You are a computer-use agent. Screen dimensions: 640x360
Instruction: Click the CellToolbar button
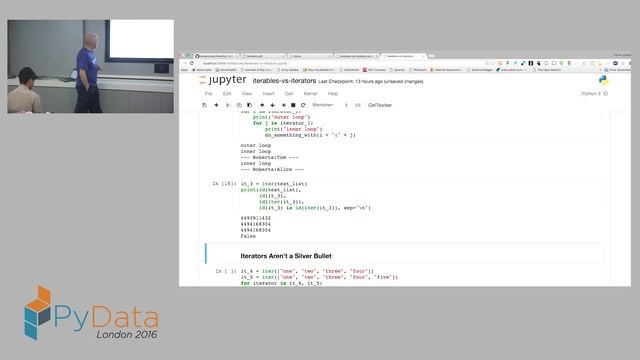pyautogui.click(x=380, y=105)
